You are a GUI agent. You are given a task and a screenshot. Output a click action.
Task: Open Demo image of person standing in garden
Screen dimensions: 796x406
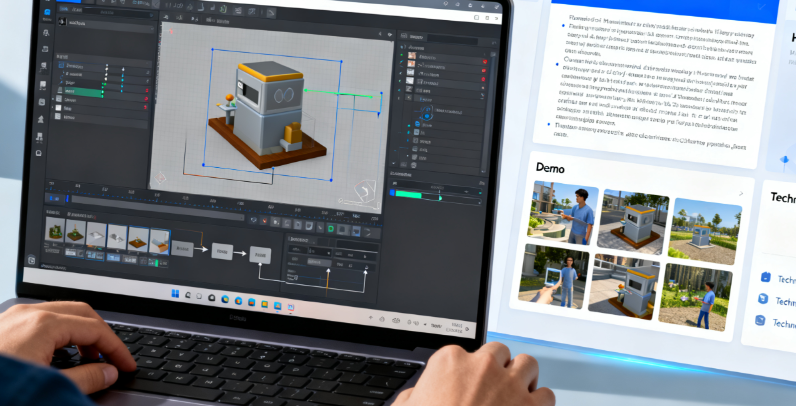point(695,297)
